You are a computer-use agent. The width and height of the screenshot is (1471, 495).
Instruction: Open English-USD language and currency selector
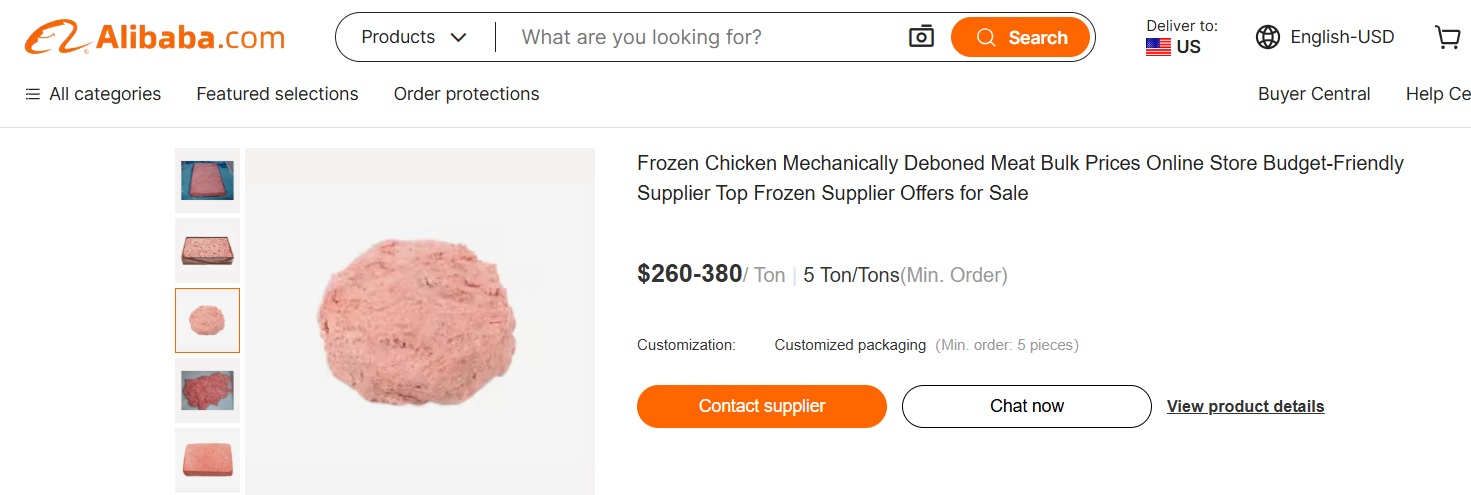tap(1341, 38)
